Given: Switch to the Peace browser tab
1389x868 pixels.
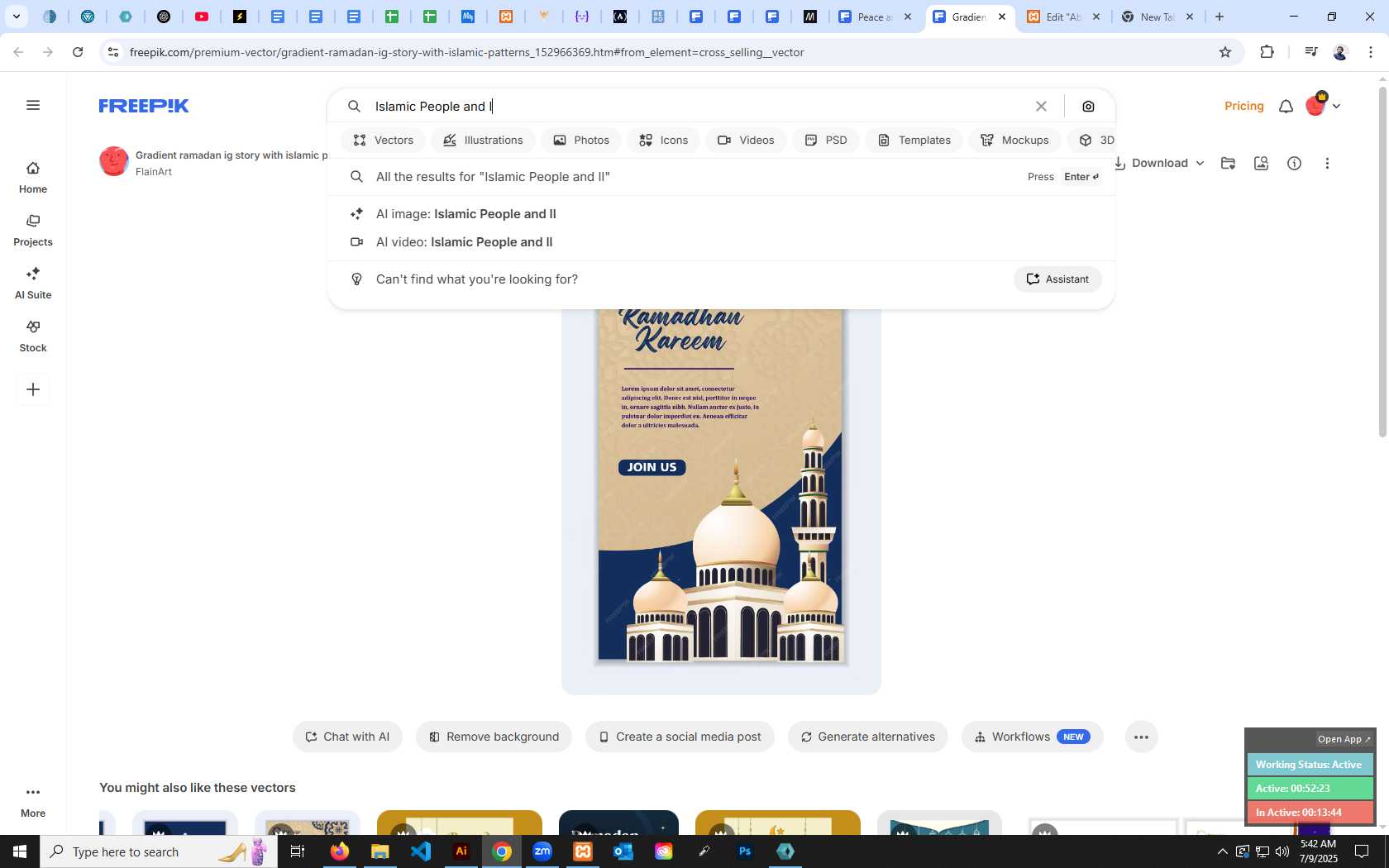Looking at the screenshot, I should pyautogui.click(x=876, y=17).
